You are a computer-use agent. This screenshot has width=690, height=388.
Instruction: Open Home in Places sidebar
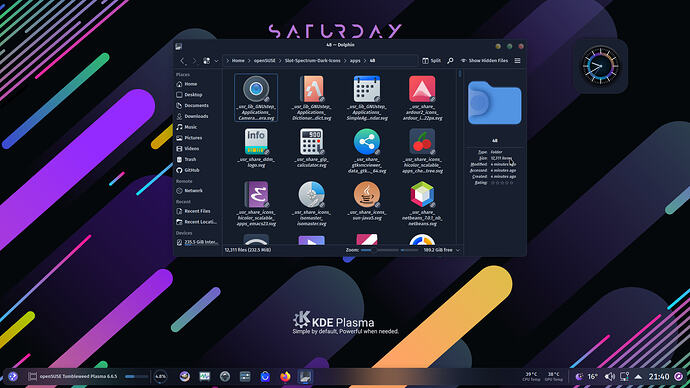pos(197,84)
